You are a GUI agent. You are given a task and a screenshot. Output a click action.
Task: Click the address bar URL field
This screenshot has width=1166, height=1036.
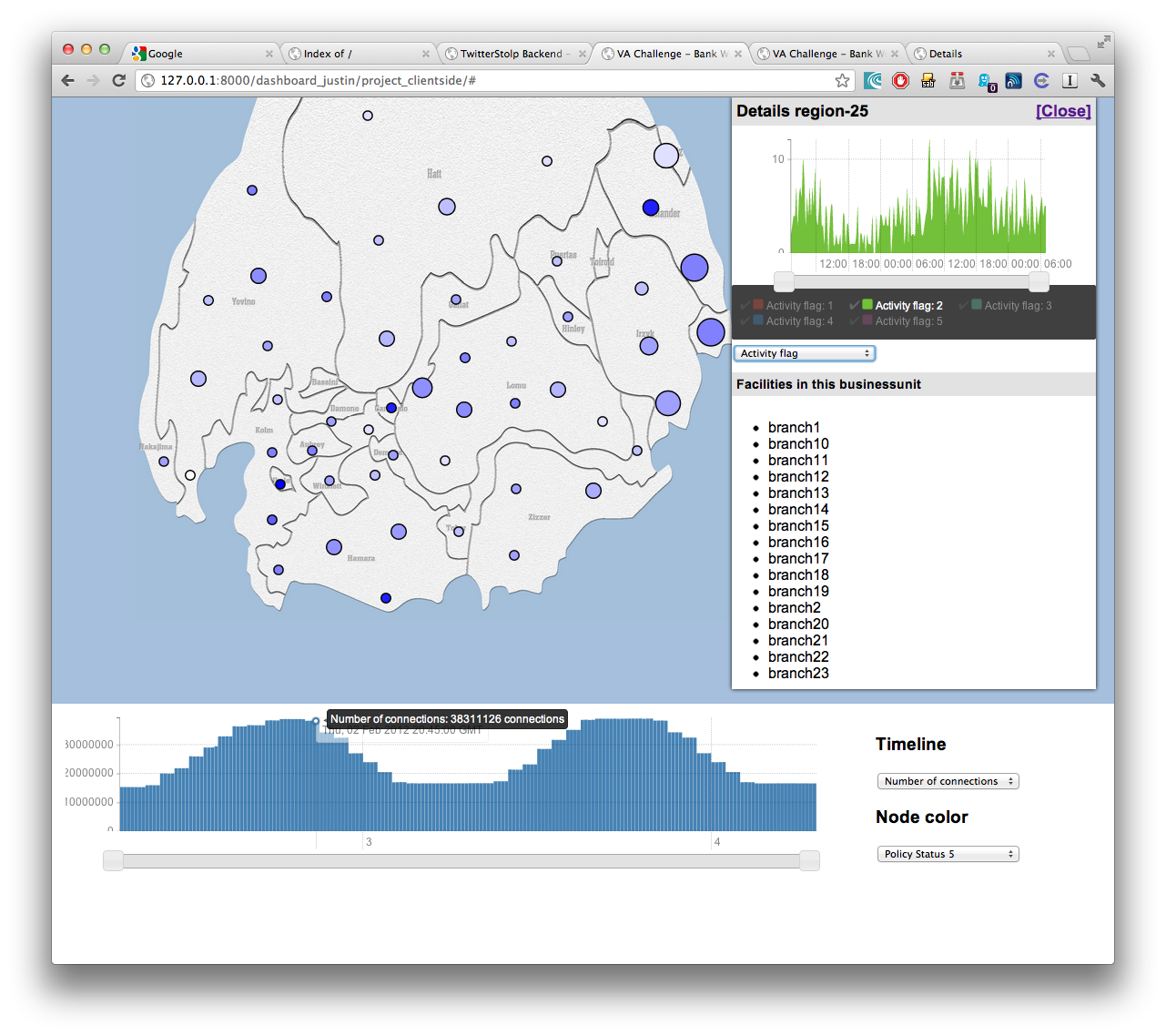coord(496,80)
